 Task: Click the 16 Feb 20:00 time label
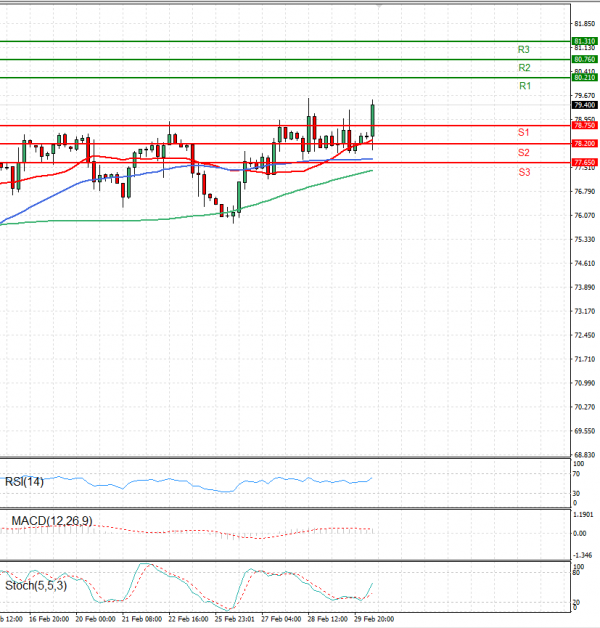click(x=49, y=619)
